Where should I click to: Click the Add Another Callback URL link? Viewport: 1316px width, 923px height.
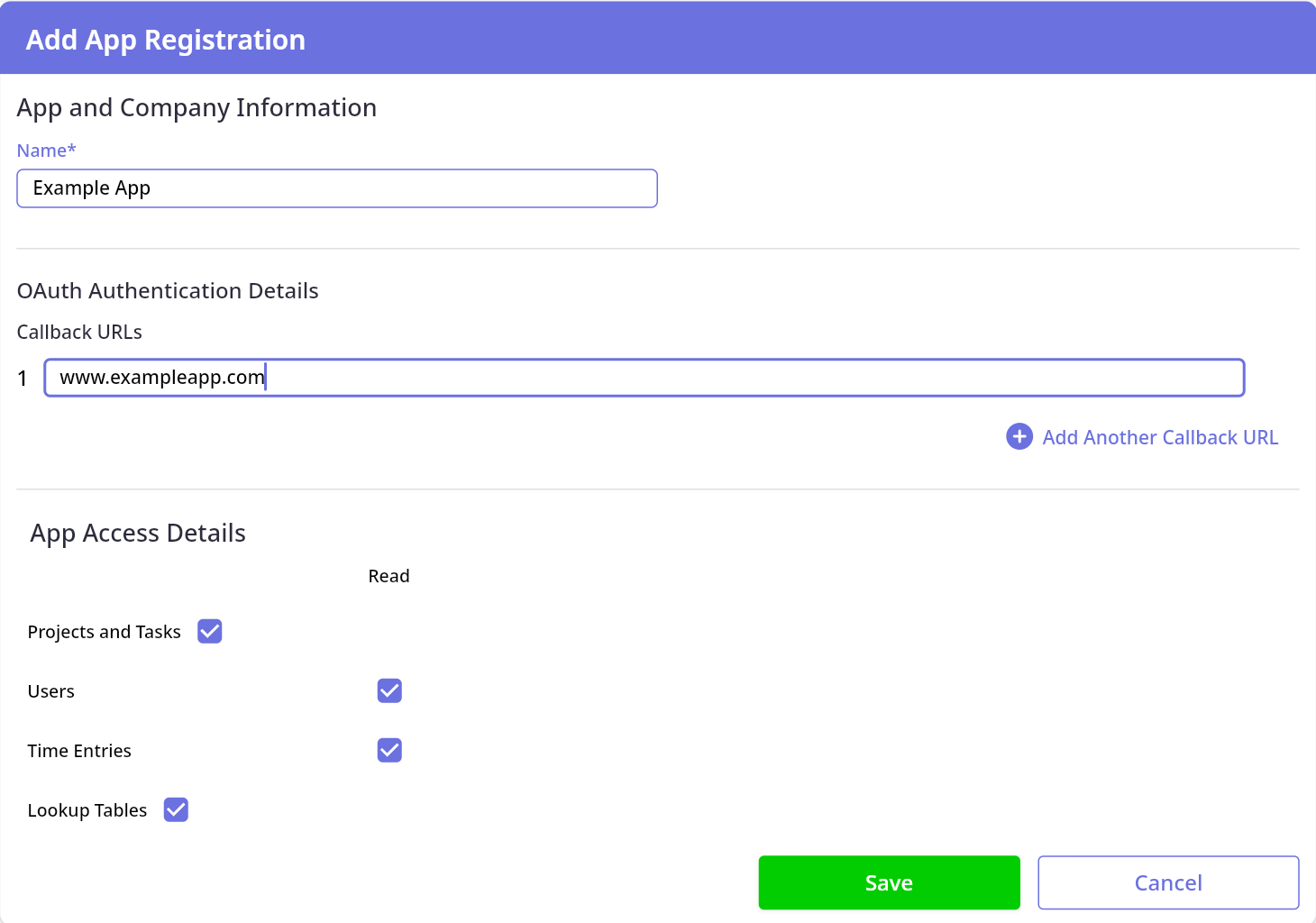pyautogui.click(x=1159, y=438)
